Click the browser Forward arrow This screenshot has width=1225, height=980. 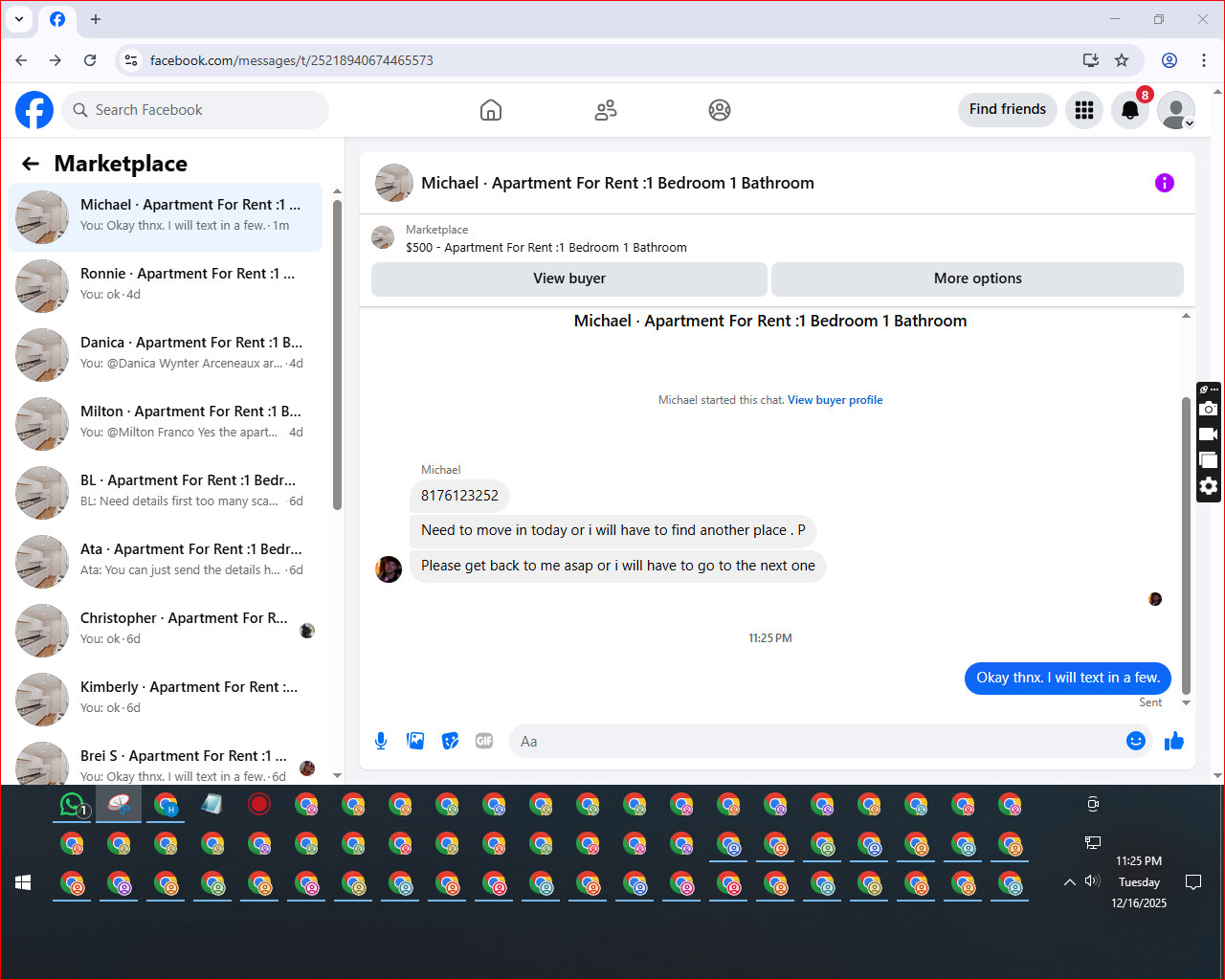(x=56, y=60)
